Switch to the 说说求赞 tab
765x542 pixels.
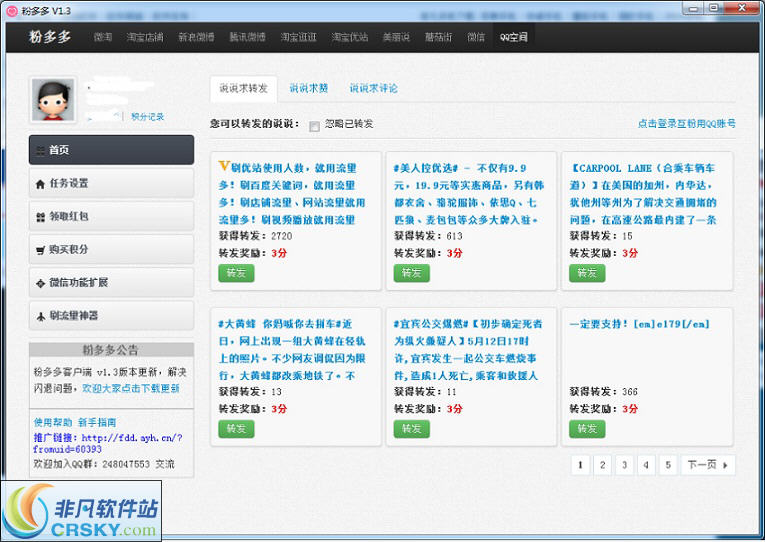[x=308, y=88]
